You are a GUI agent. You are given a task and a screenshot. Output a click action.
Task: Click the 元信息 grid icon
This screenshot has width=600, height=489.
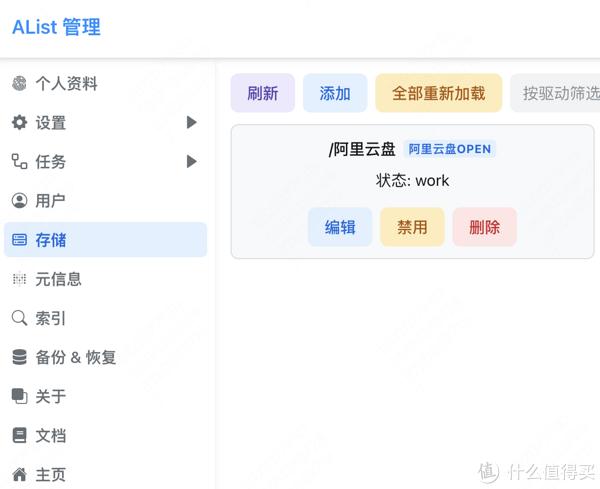19,279
